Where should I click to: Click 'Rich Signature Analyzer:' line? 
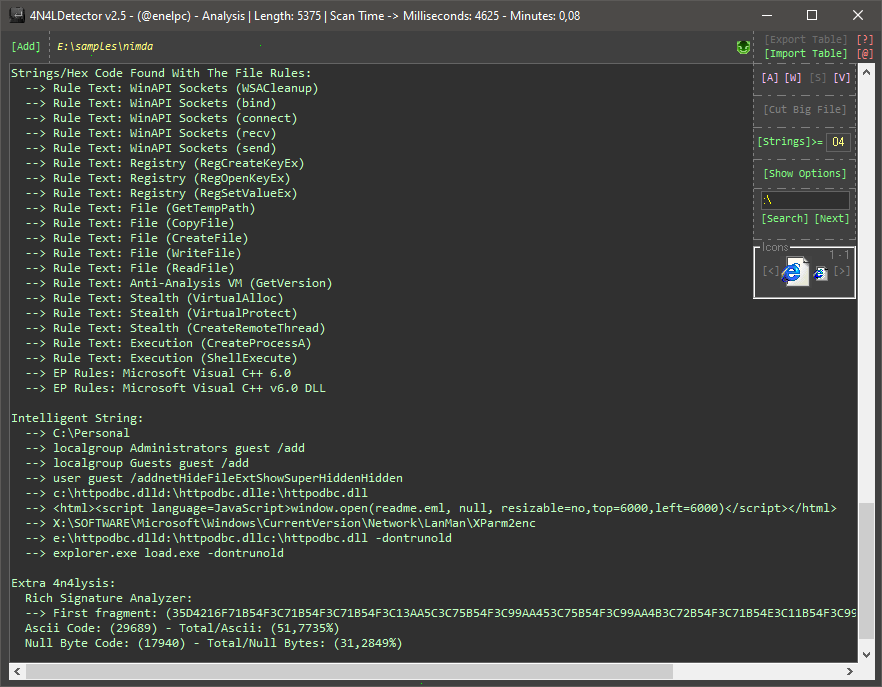pyautogui.click(x=109, y=599)
